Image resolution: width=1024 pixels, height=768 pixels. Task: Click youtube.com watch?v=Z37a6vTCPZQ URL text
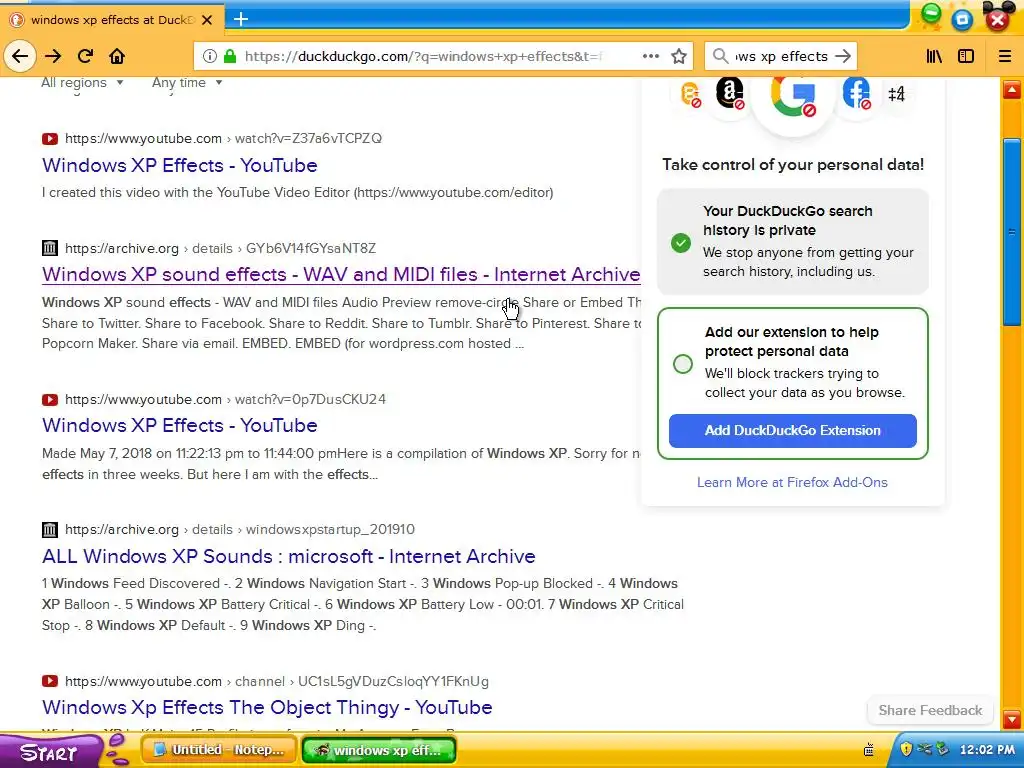223,138
